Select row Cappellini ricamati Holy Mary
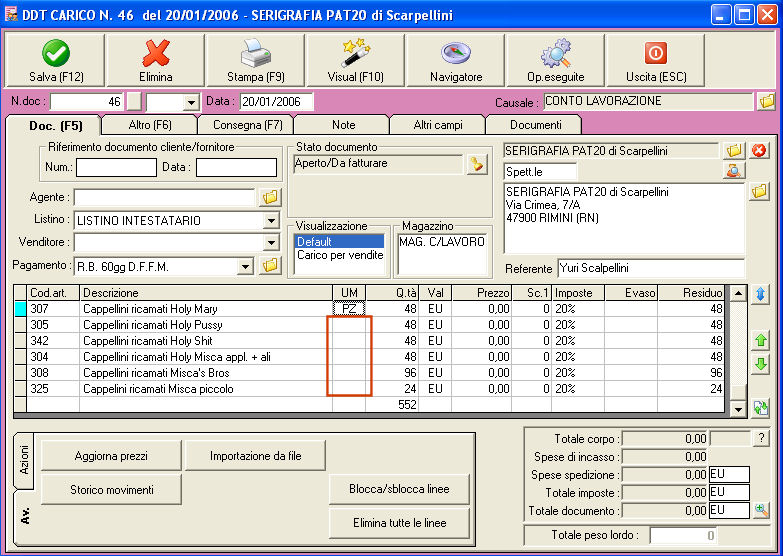The width and height of the screenshot is (783, 556). [370, 309]
